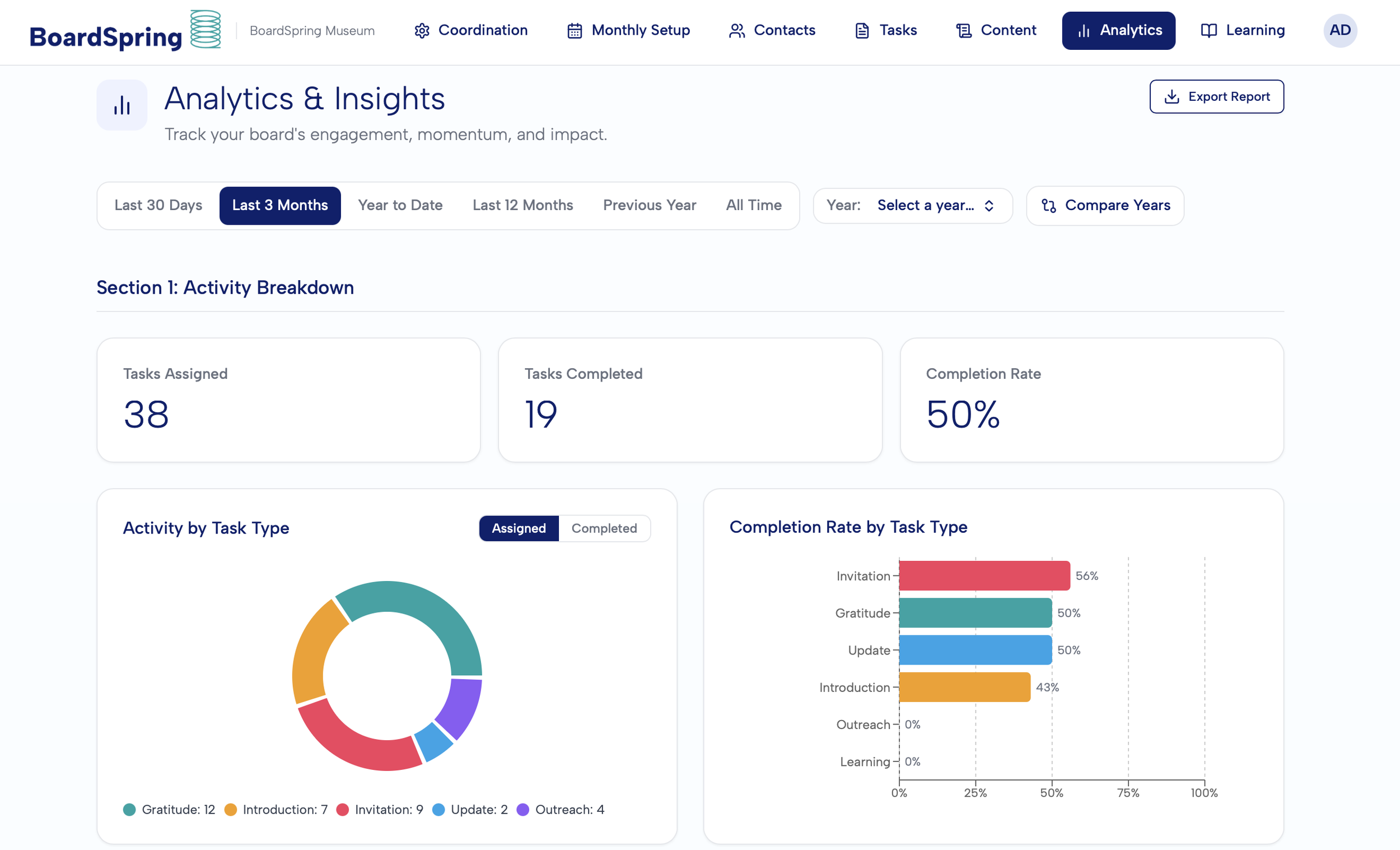The width and height of the screenshot is (1400, 850).
Task: Click the Gratitude teal legend swatch
Action: pos(129,809)
